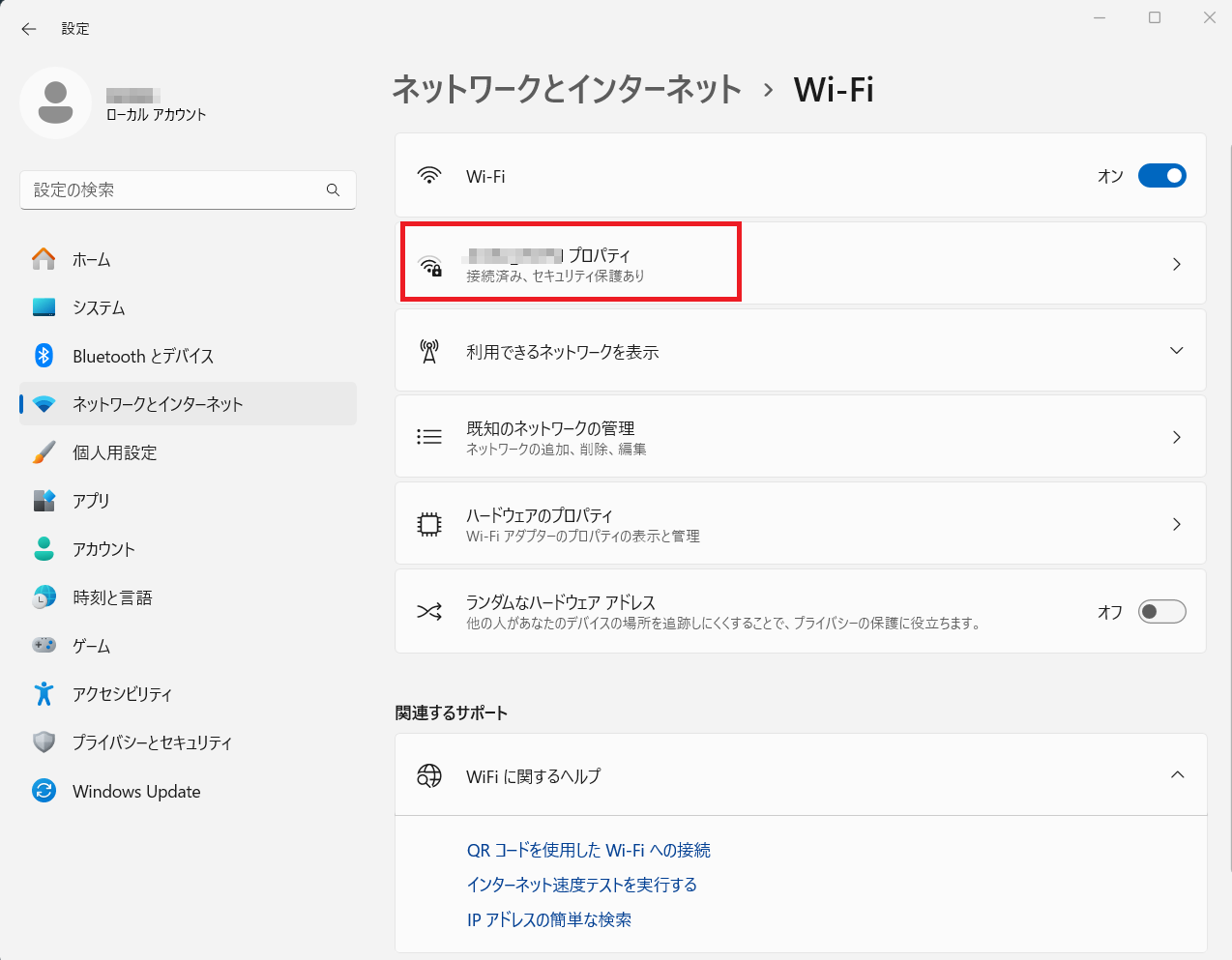Select 時刻と言語 in the sidebar

click(x=188, y=597)
